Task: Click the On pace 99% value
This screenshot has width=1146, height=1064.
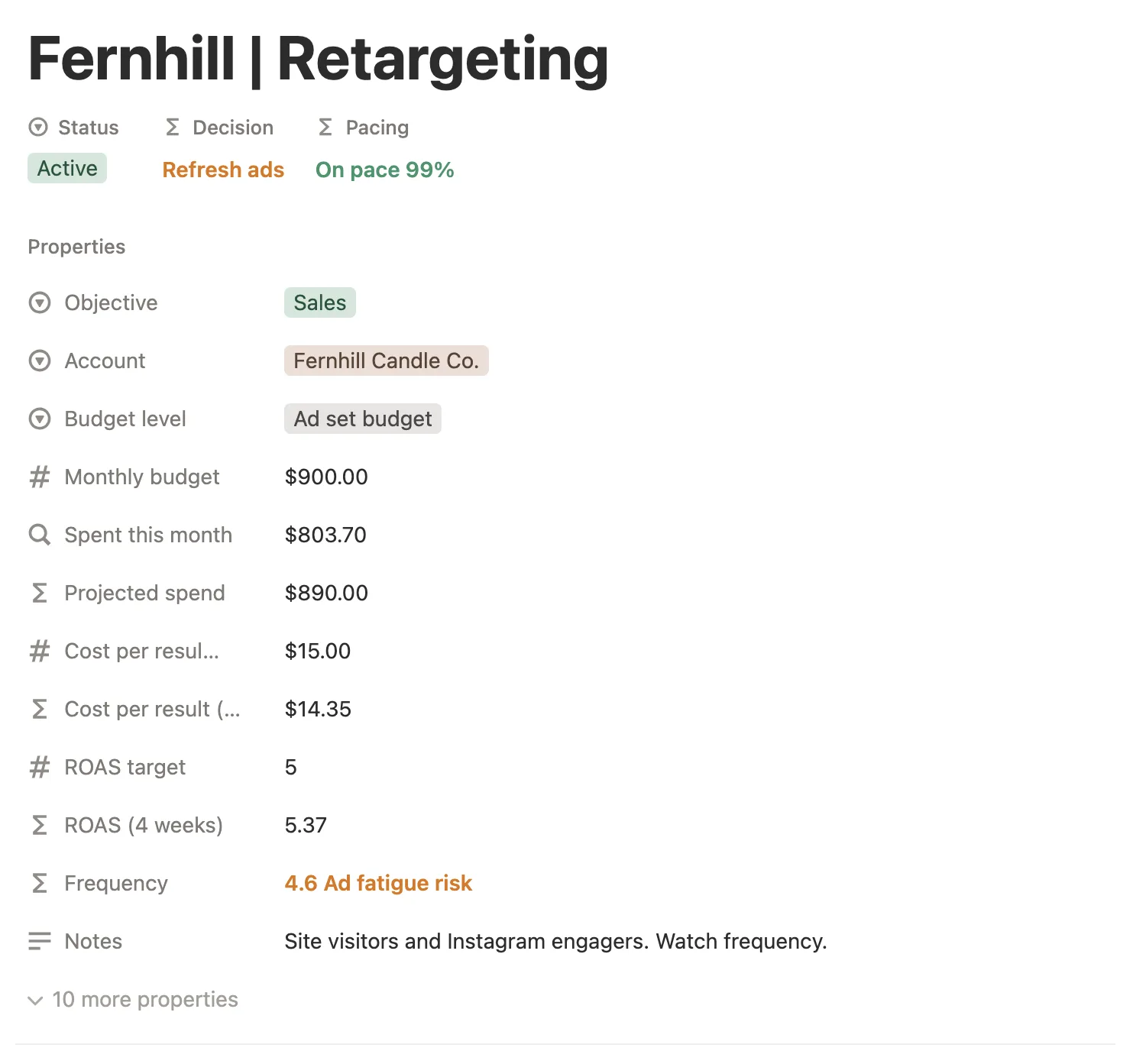Action: [x=385, y=170]
